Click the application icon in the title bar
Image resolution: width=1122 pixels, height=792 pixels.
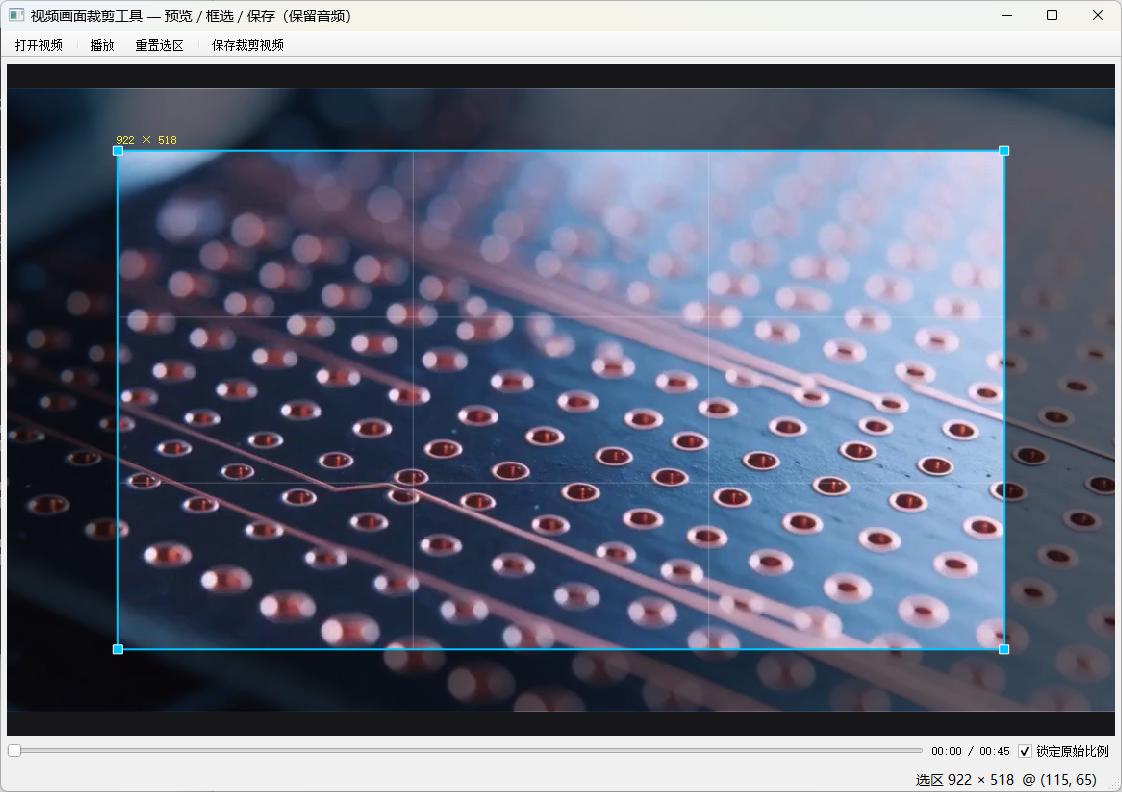pyautogui.click(x=16, y=15)
